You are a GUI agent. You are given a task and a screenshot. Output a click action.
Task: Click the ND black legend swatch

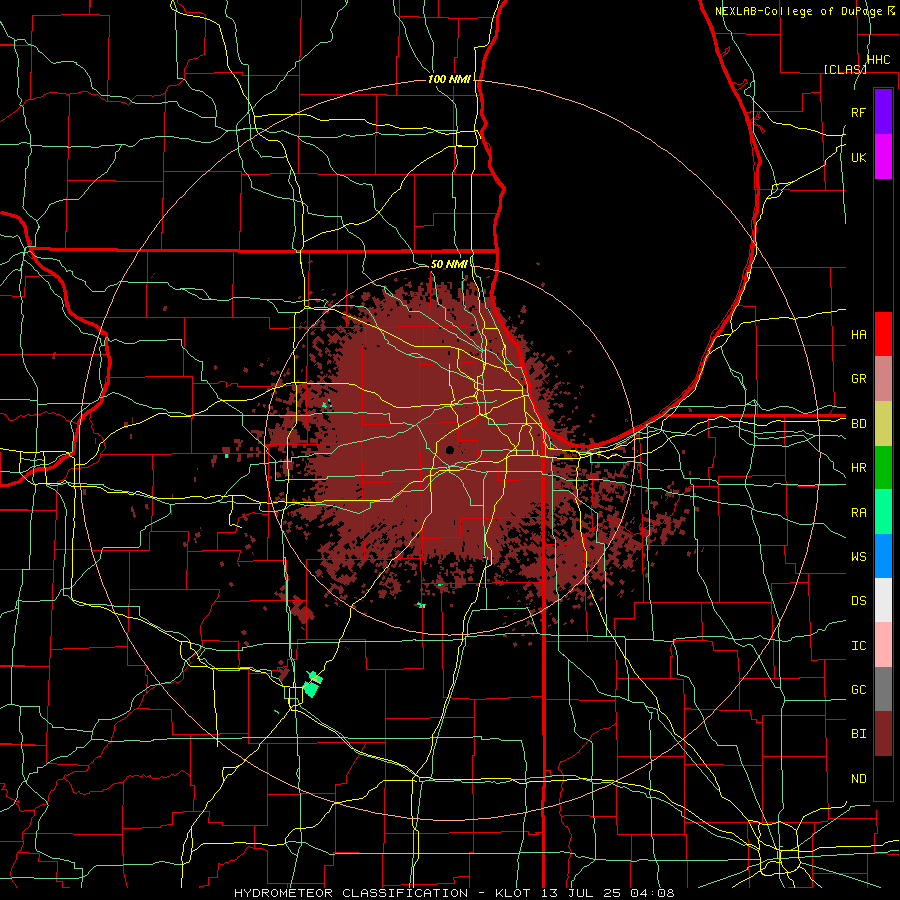[883, 778]
